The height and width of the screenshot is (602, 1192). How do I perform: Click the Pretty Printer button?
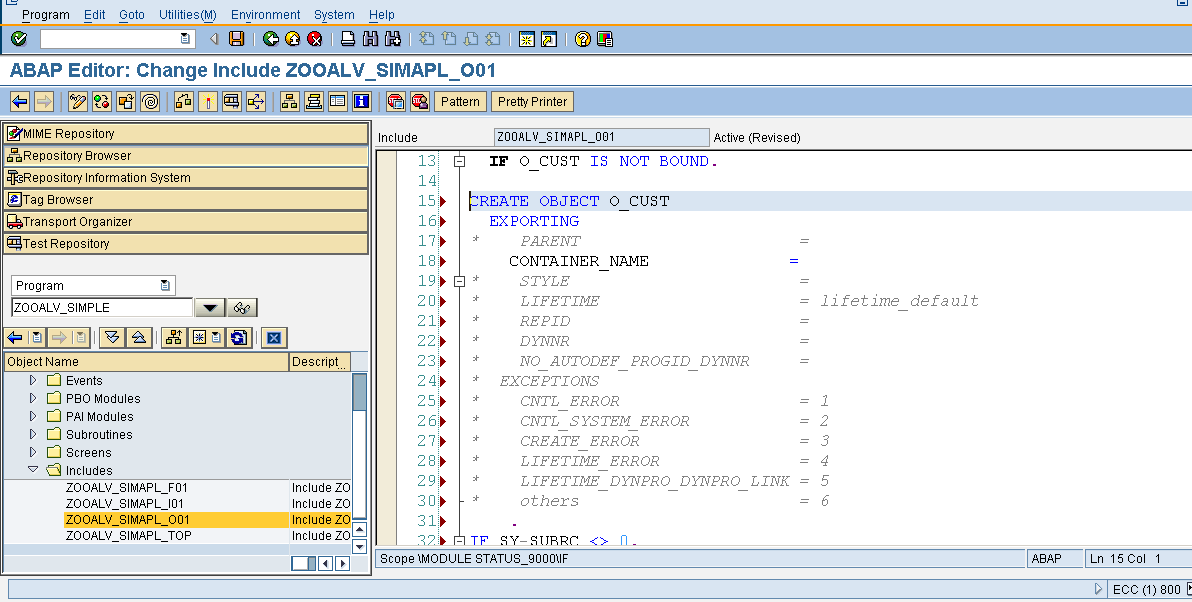point(532,101)
